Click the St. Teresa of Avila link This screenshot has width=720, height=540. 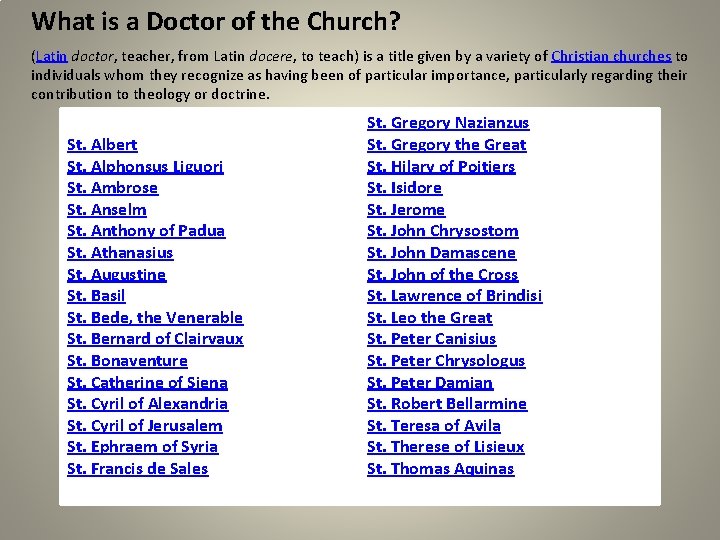pyautogui.click(x=434, y=426)
